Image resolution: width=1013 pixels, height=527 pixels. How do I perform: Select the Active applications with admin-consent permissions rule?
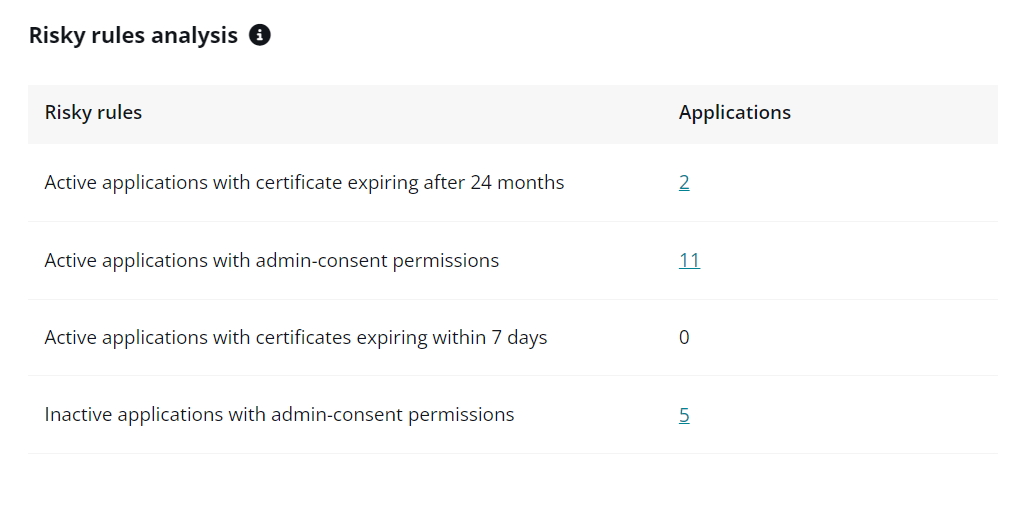(271, 261)
